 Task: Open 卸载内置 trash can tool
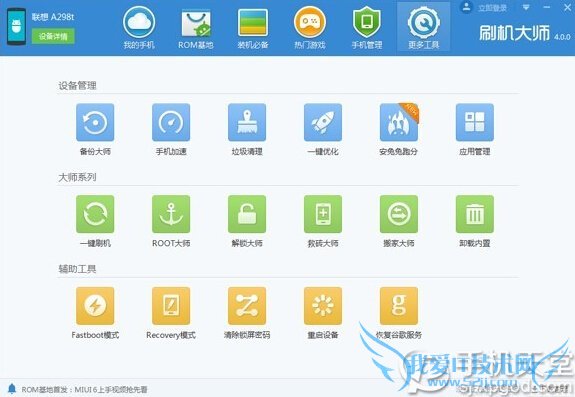[x=475, y=214]
